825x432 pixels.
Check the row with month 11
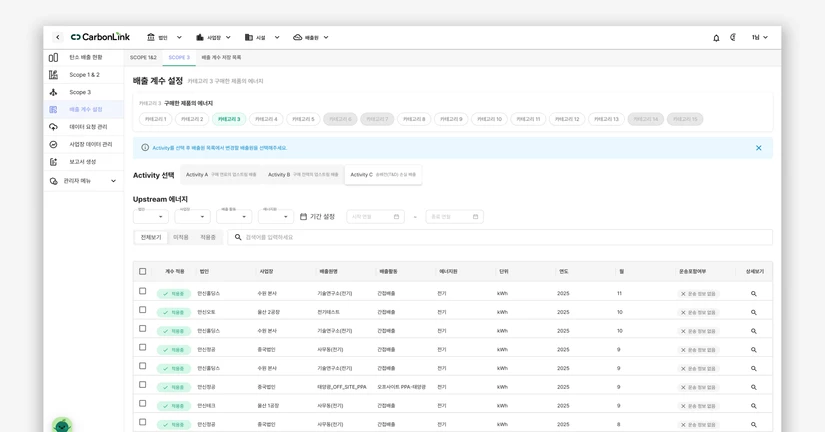[x=143, y=291]
